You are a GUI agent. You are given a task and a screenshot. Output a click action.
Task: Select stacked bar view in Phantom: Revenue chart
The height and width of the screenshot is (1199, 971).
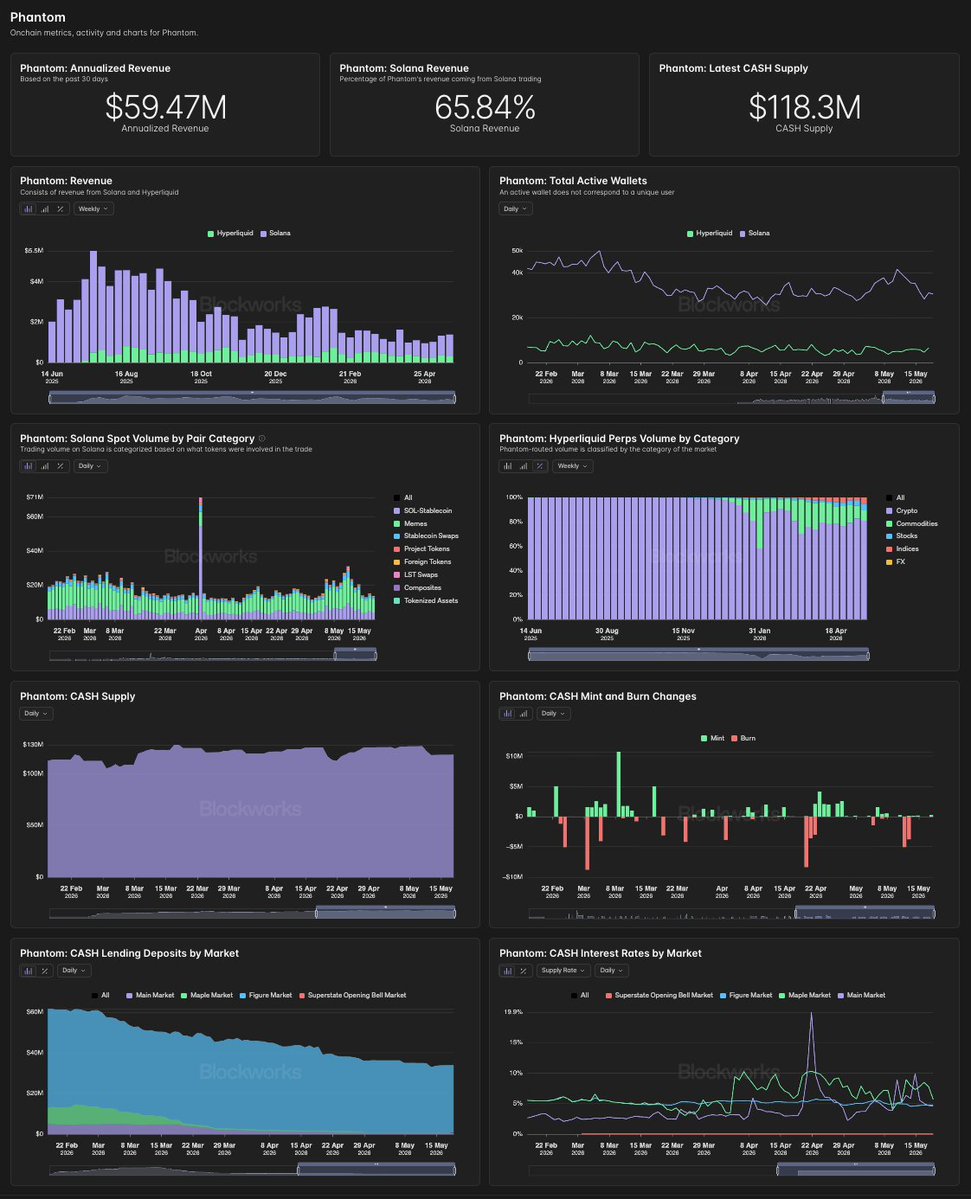(28, 209)
